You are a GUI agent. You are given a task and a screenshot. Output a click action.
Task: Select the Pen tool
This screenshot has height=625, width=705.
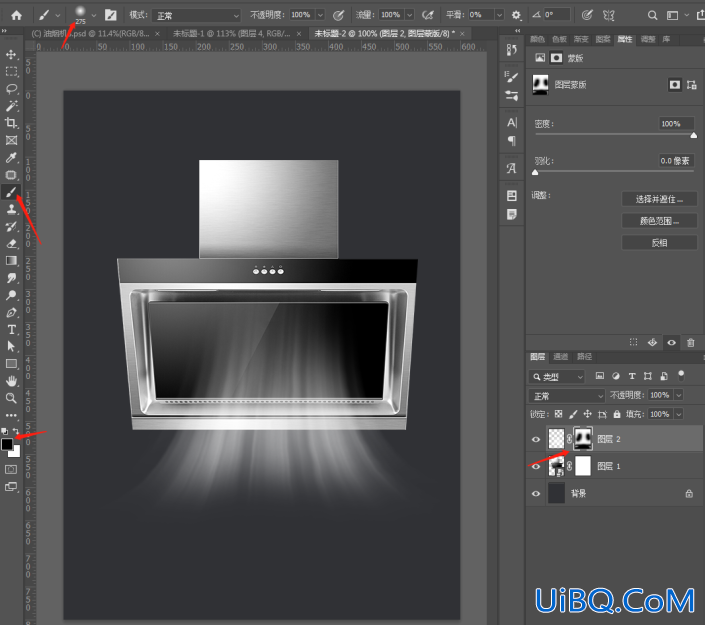[11, 312]
